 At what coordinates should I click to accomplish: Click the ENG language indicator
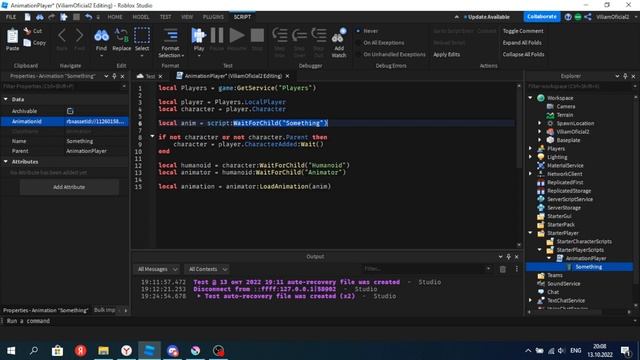(576, 351)
